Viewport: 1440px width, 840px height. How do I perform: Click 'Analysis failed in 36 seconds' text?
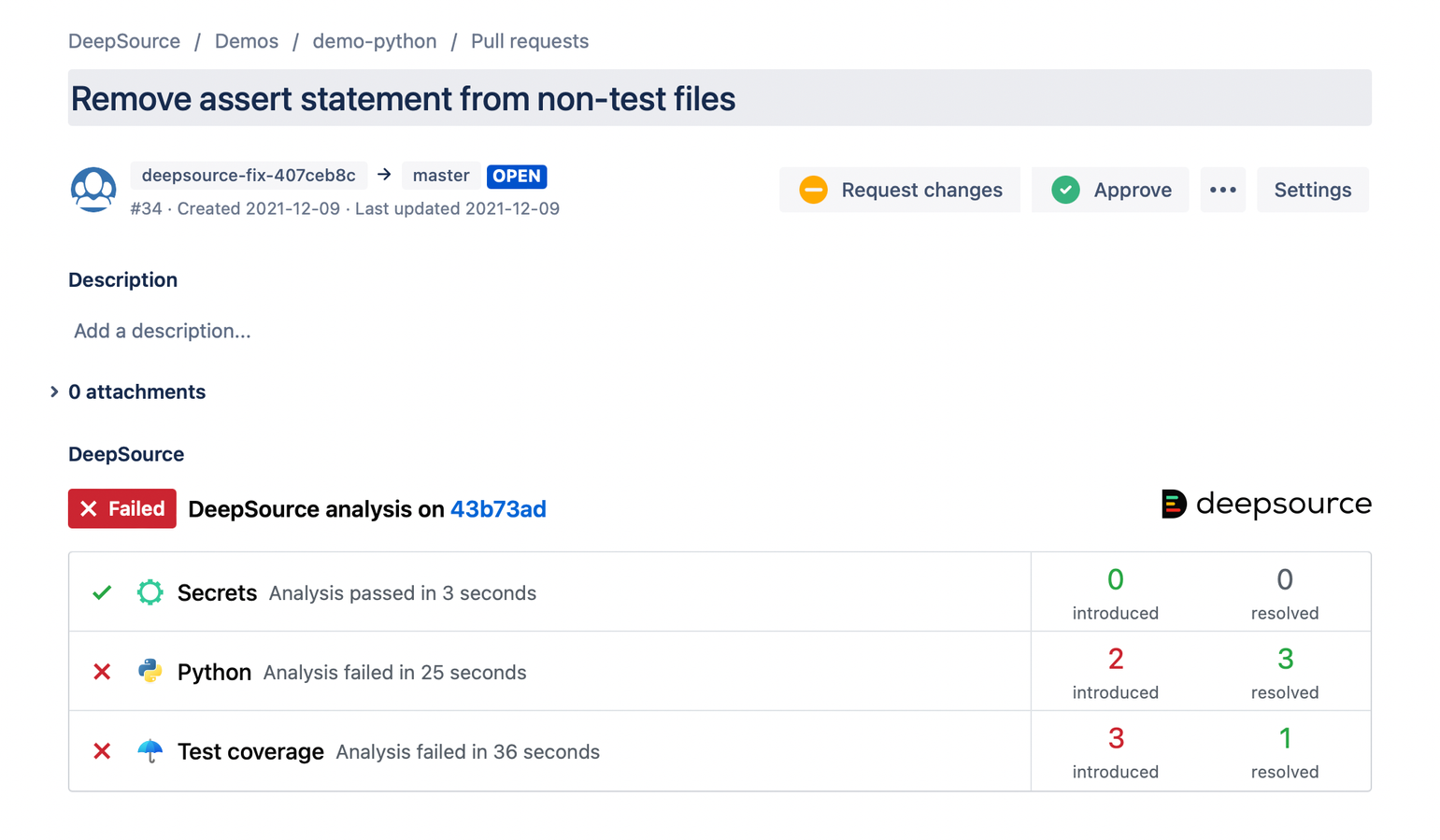[x=468, y=752]
